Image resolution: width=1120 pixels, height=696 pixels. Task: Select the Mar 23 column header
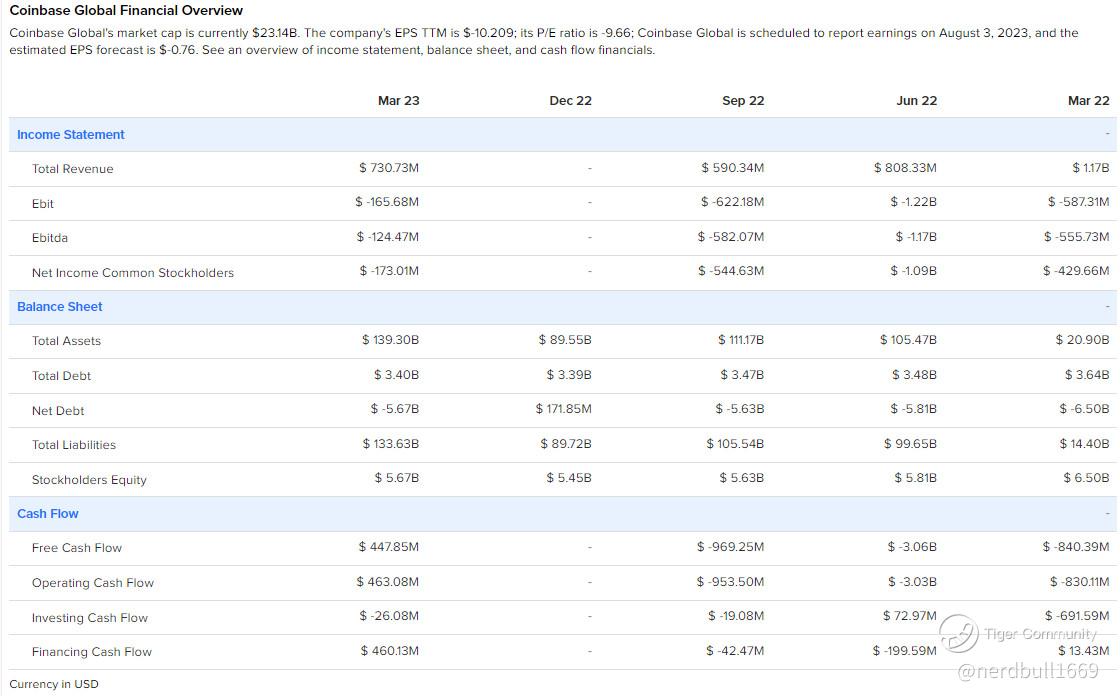399,101
